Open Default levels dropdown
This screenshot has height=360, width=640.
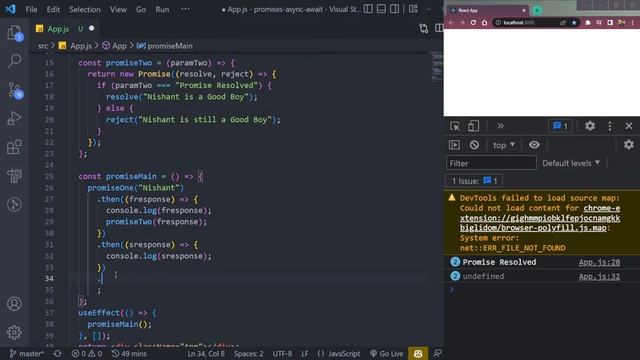pyautogui.click(x=571, y=163)
